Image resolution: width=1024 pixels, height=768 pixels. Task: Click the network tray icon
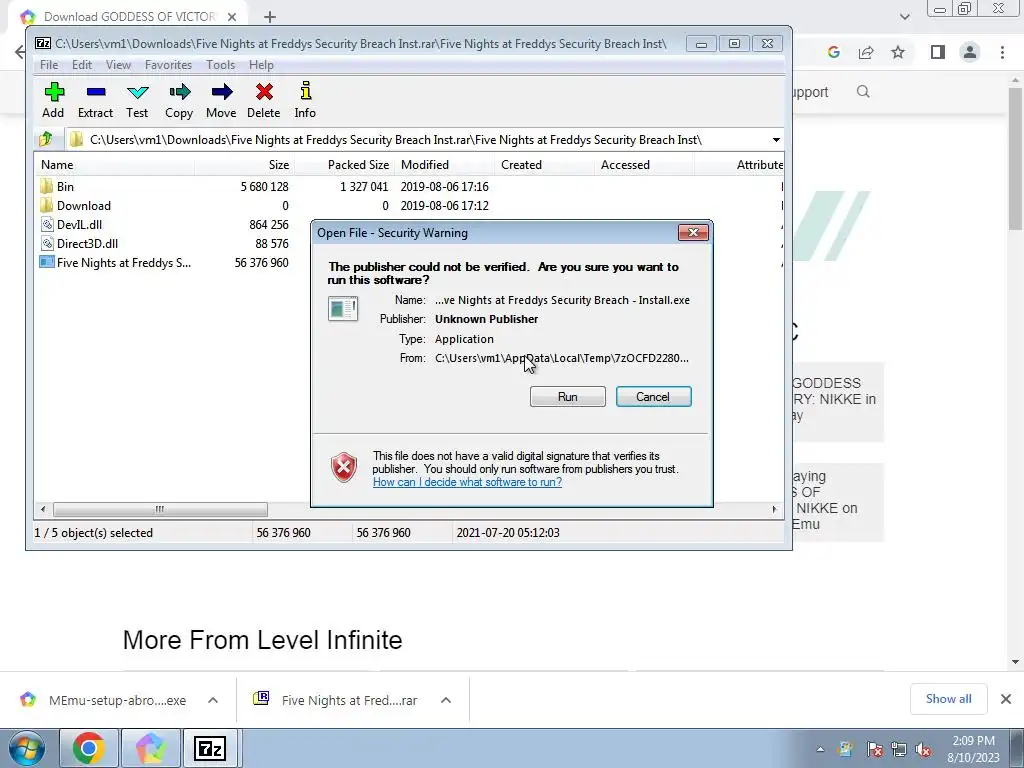click(899, 750)
